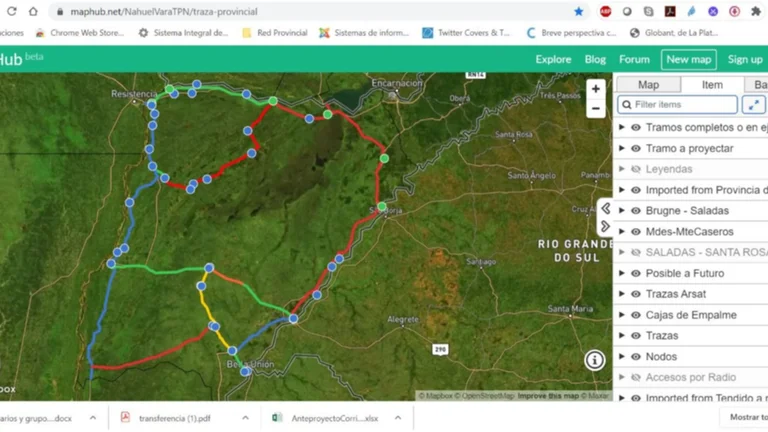
Task: Open Explore in the top menu
Action: [553, 60]
